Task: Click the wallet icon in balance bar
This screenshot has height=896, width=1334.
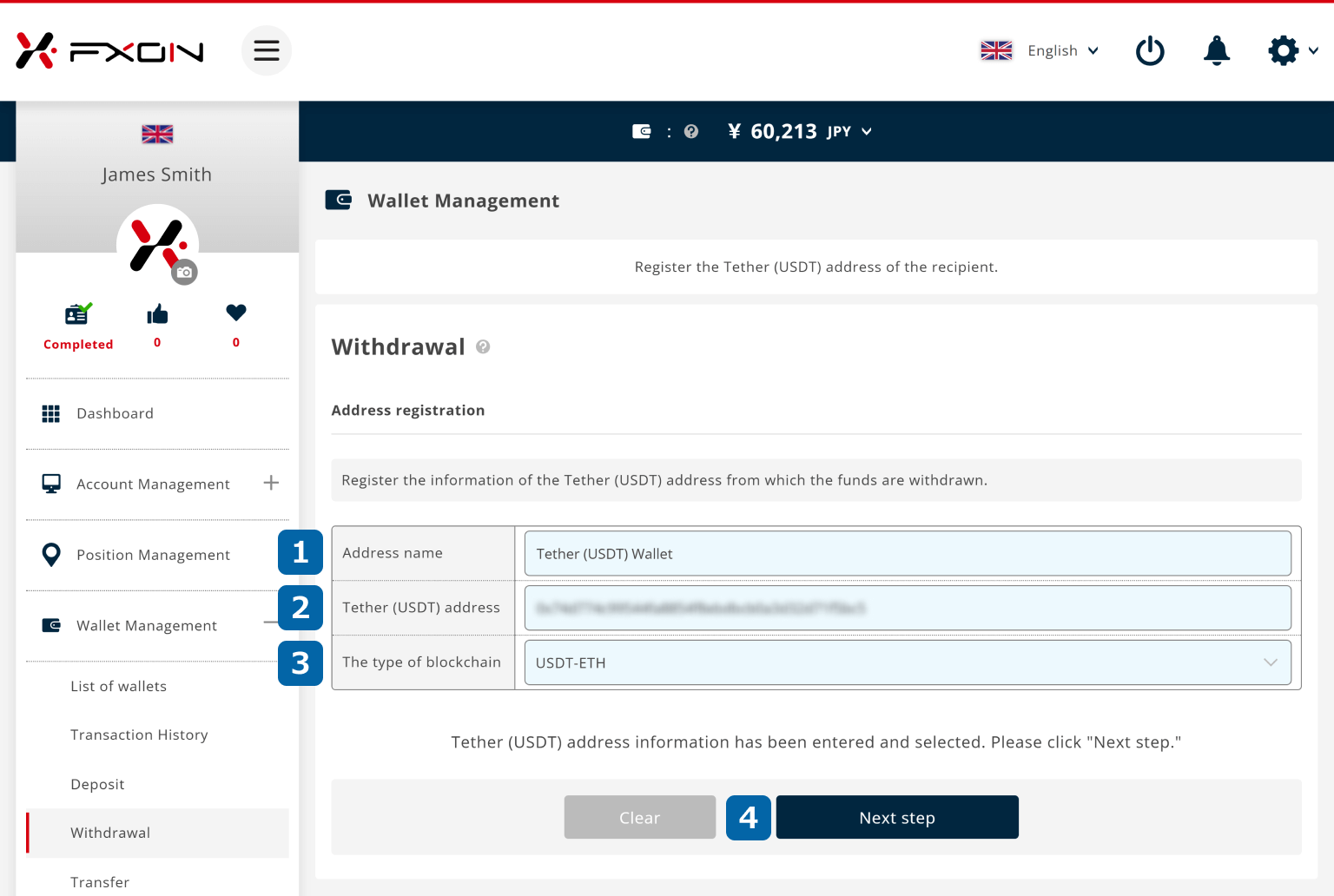Action: pos(641,131)
